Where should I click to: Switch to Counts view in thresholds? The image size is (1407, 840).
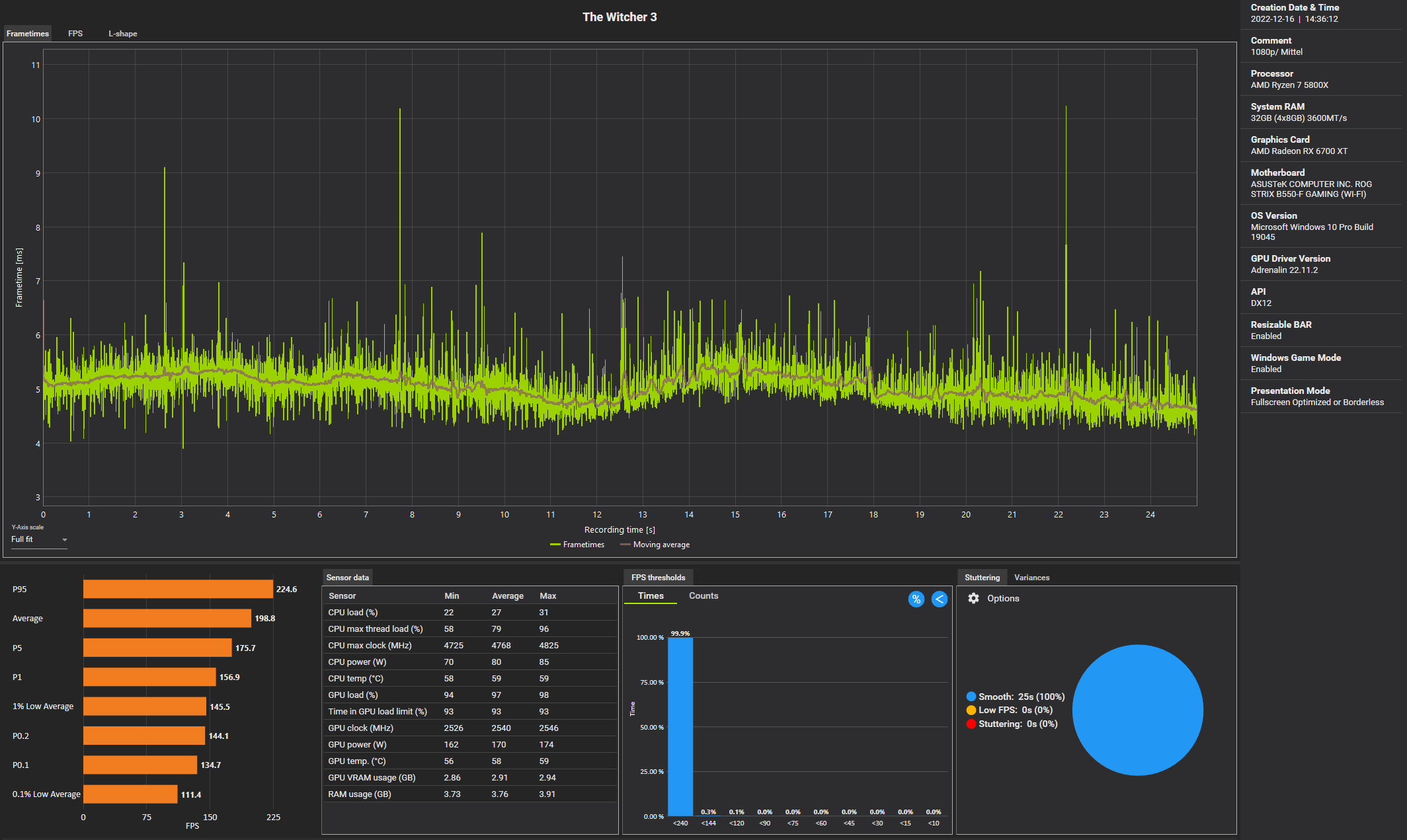[x=703, y=596]
